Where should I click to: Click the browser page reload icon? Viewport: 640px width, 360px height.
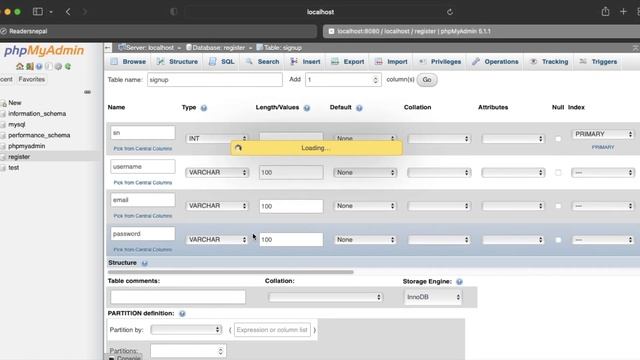450,12
